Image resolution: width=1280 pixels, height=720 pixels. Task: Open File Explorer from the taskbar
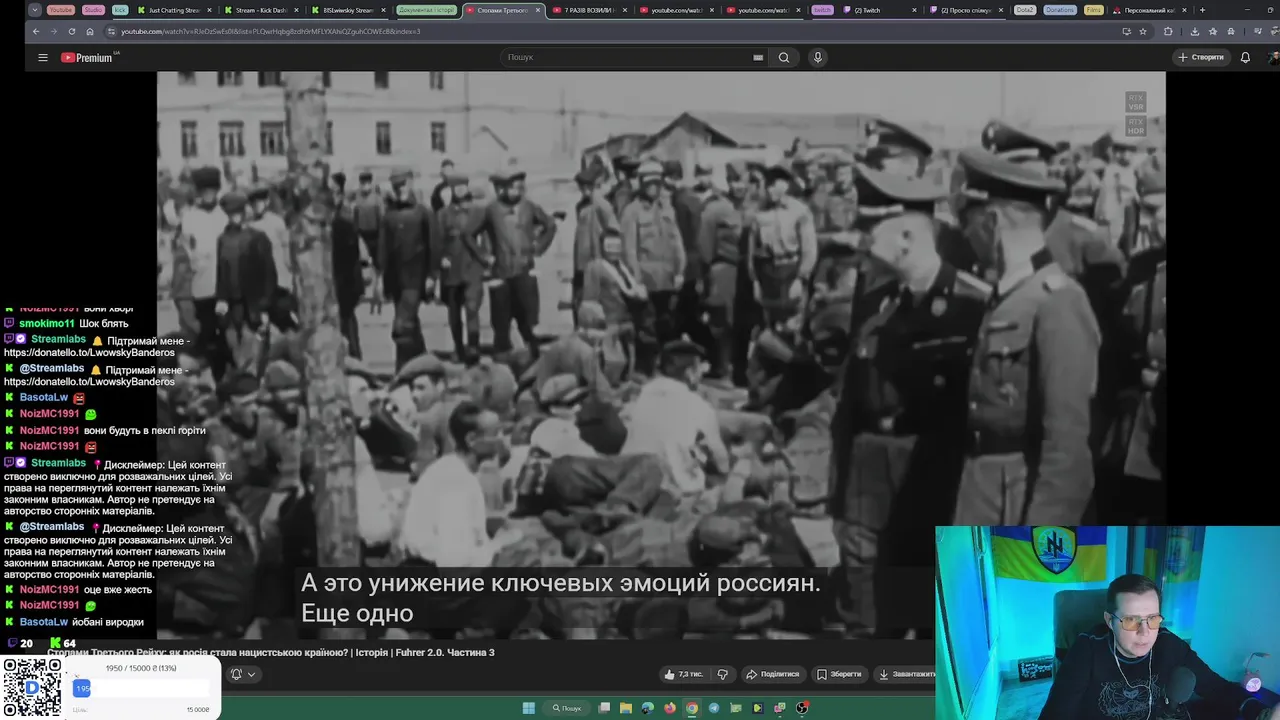coord(626,708)
